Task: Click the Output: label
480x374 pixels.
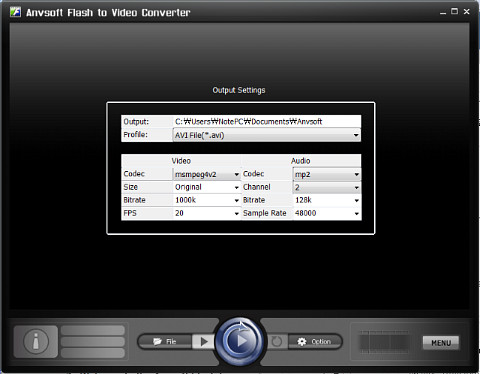Action: point(136,122)
